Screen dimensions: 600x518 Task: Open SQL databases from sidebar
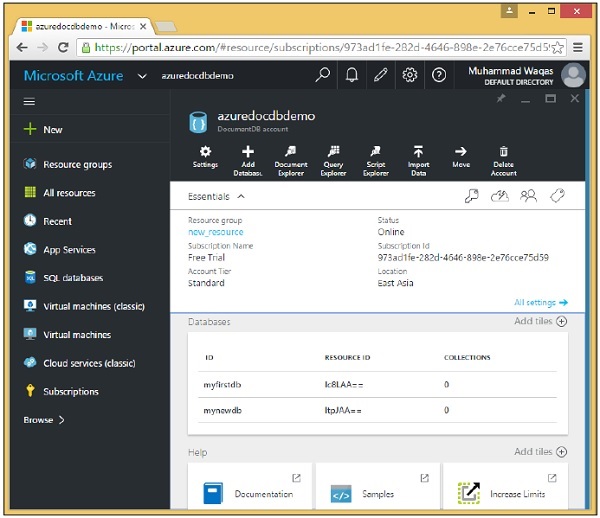tap(72, 278)
